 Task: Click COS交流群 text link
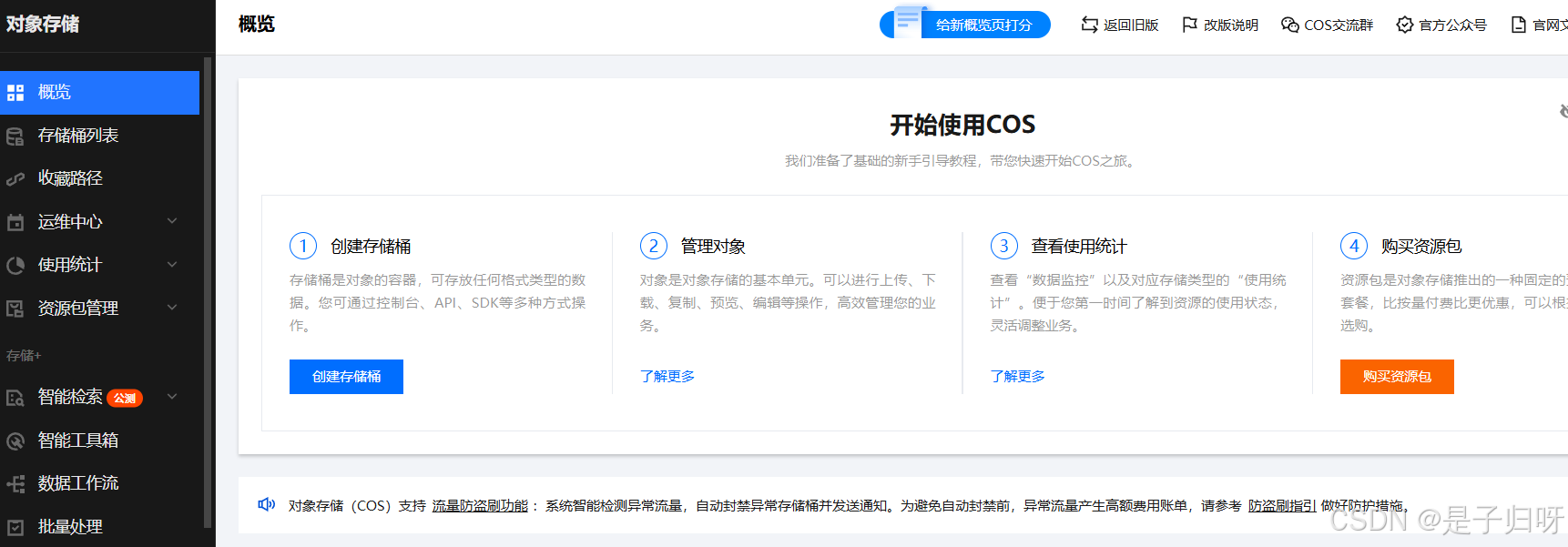click(x=1339, y=25)
